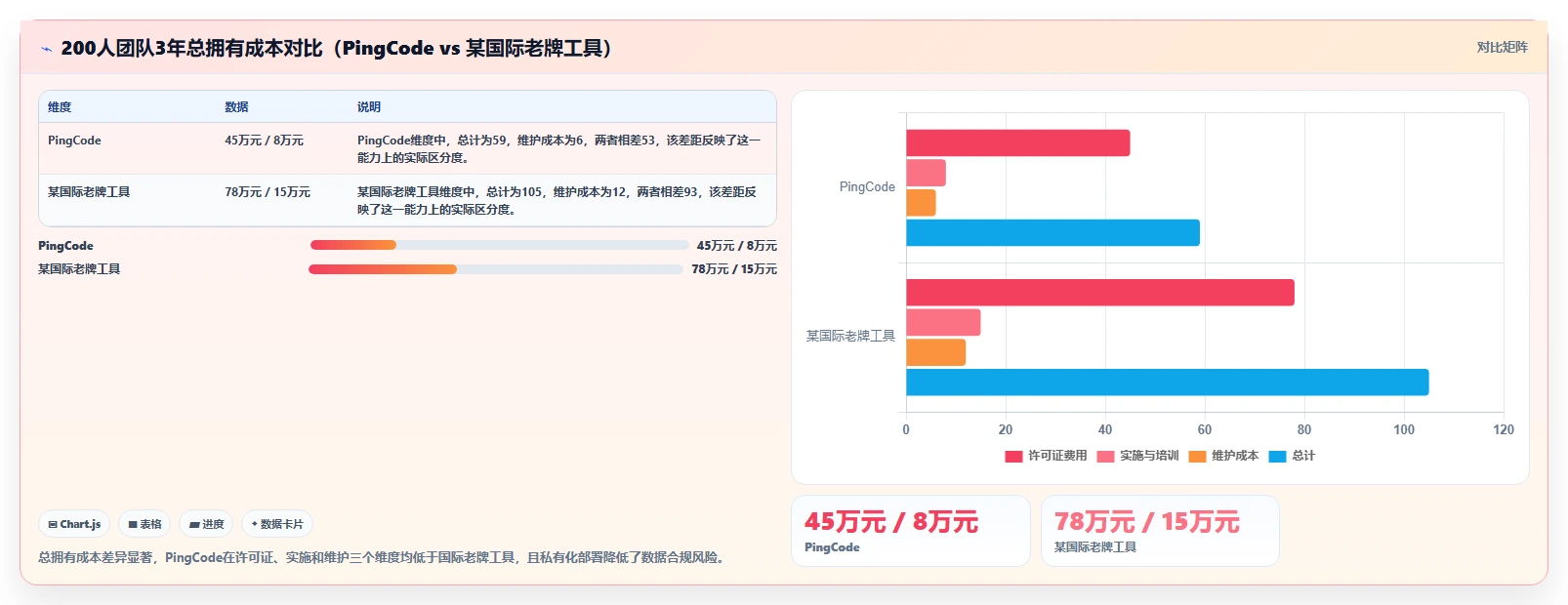Click table cell 45万元 / 8万元

tap(264, 141)
